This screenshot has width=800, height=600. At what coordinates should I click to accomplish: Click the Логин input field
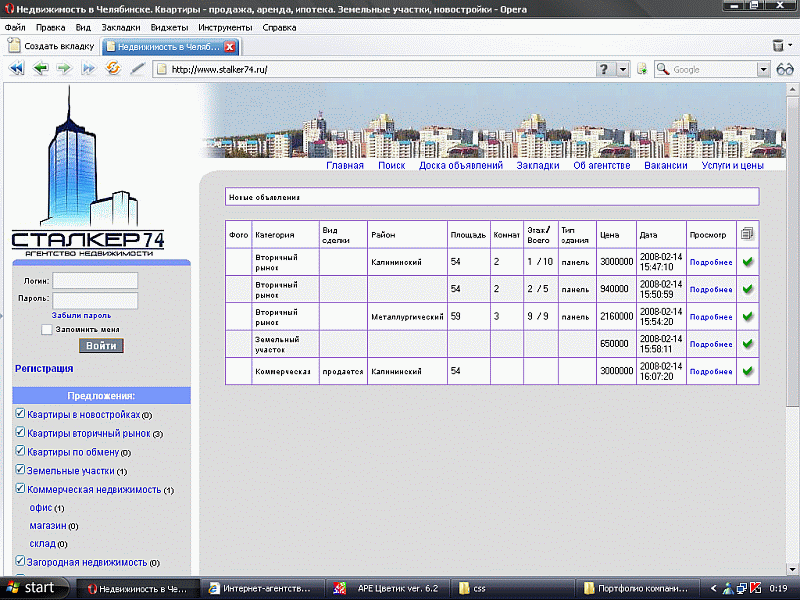pos(94,281)
